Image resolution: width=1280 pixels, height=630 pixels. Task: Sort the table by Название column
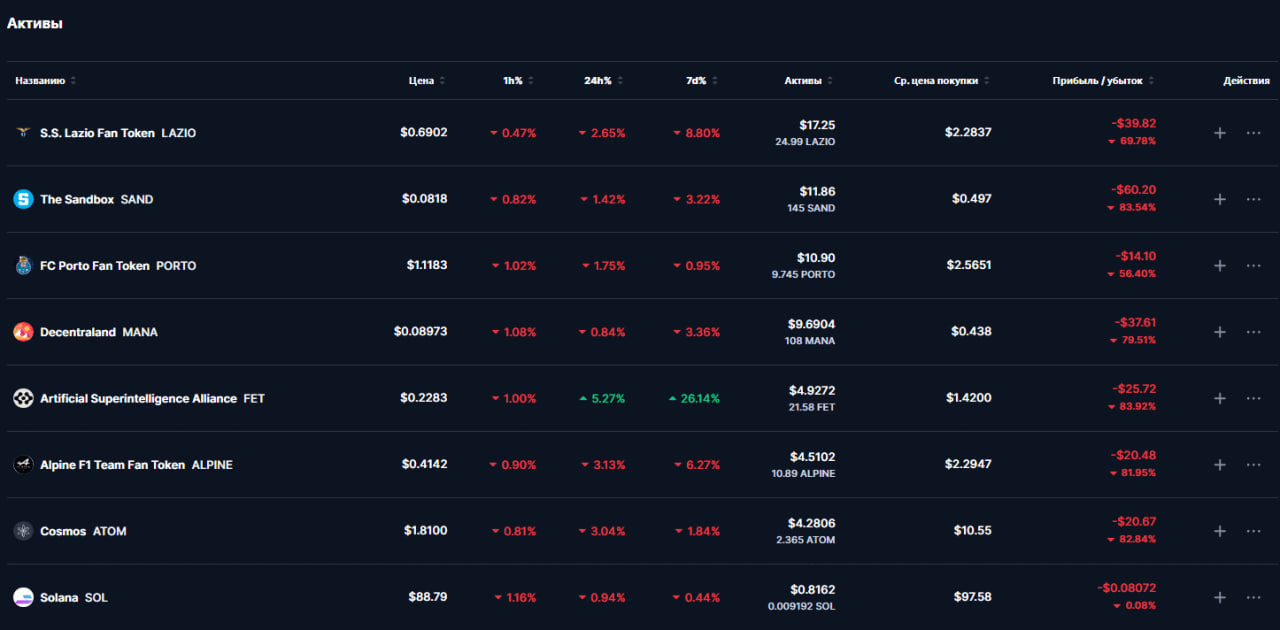click(x=45, y=80)
